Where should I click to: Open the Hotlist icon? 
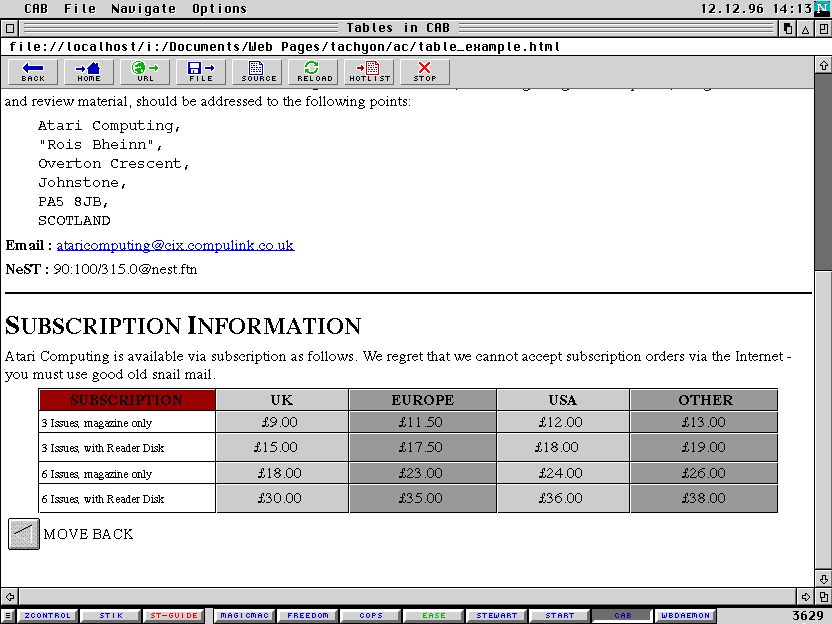pos(370,72)
